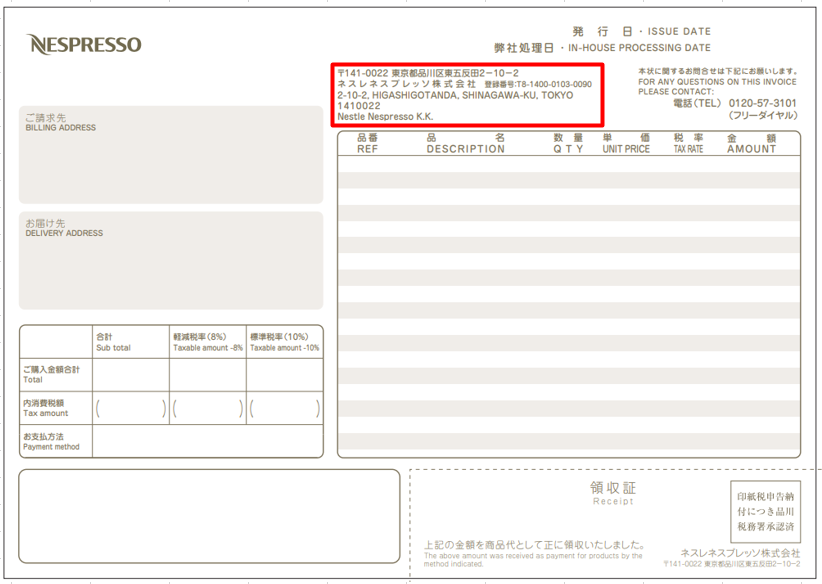Click the 'Tax amount' row label
Image resolution: width=822 pixels, height=584 pixels.
[x=46, y=413]
